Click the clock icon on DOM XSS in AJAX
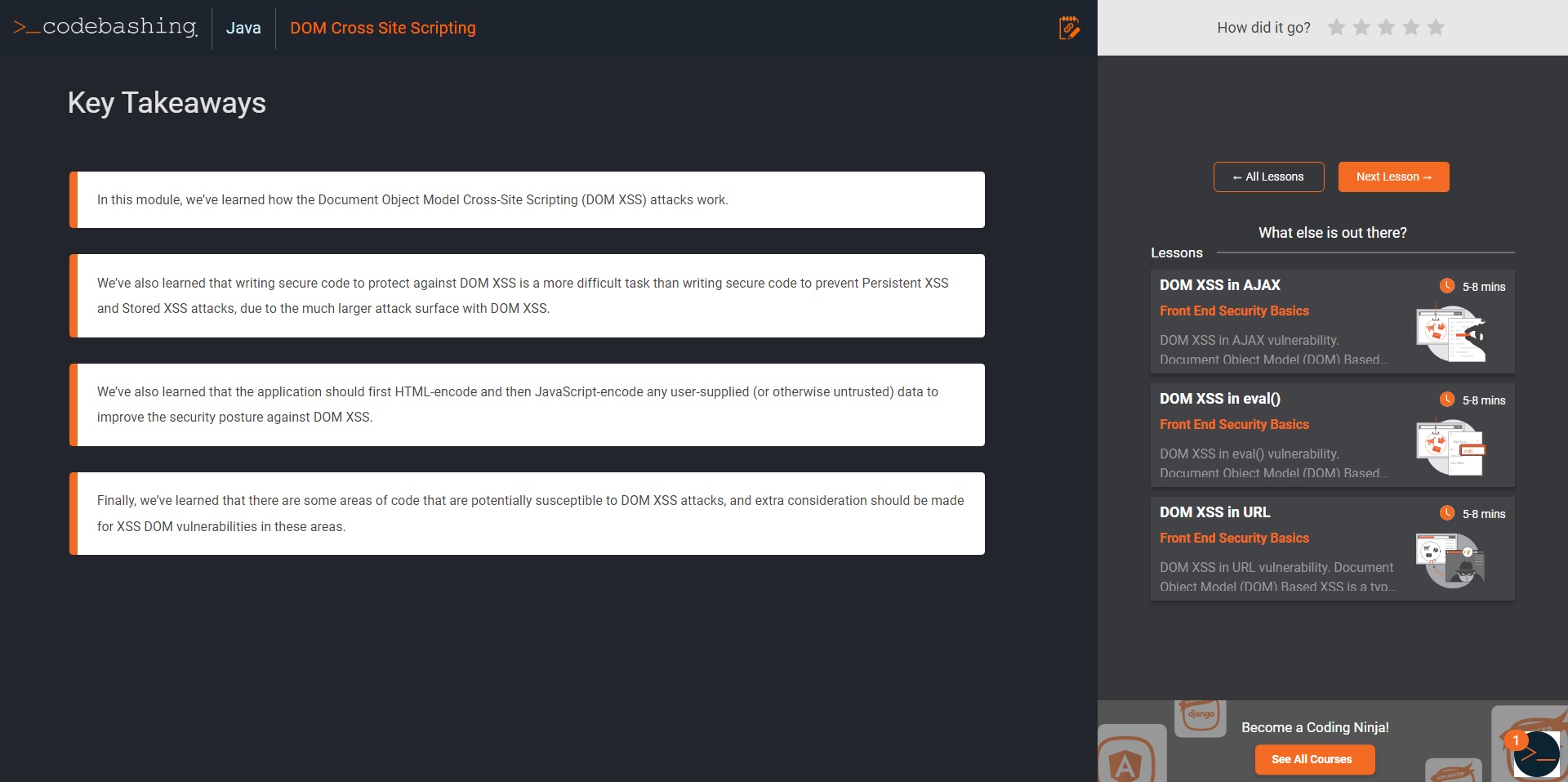Image resolution: width=1568 pixels, height=782 pixels. (x=1447, y=287)
